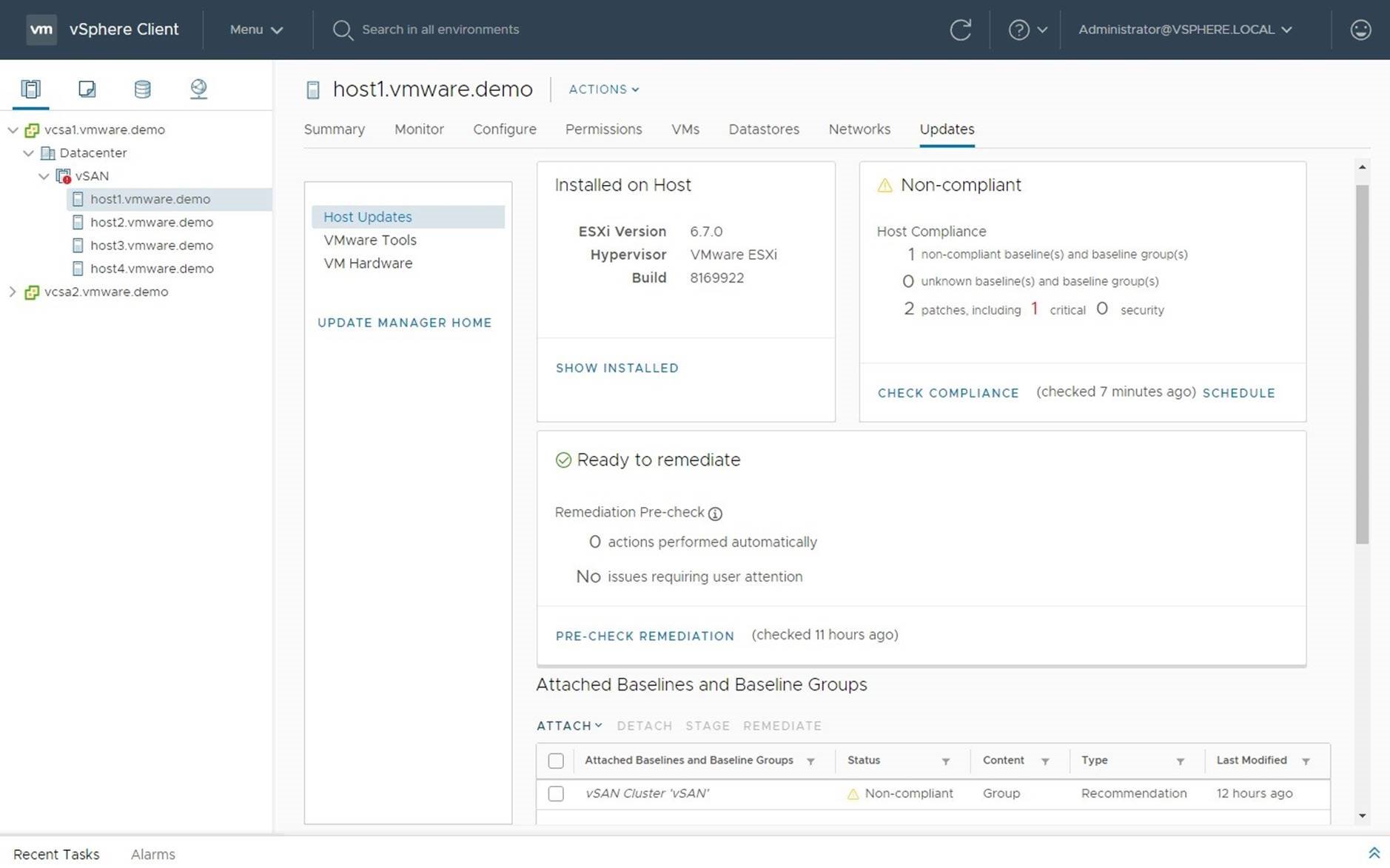Open the Alarms panel tab
This screenshot has width=1390, height=868.
pyautogui.click(x=153, y=854)
